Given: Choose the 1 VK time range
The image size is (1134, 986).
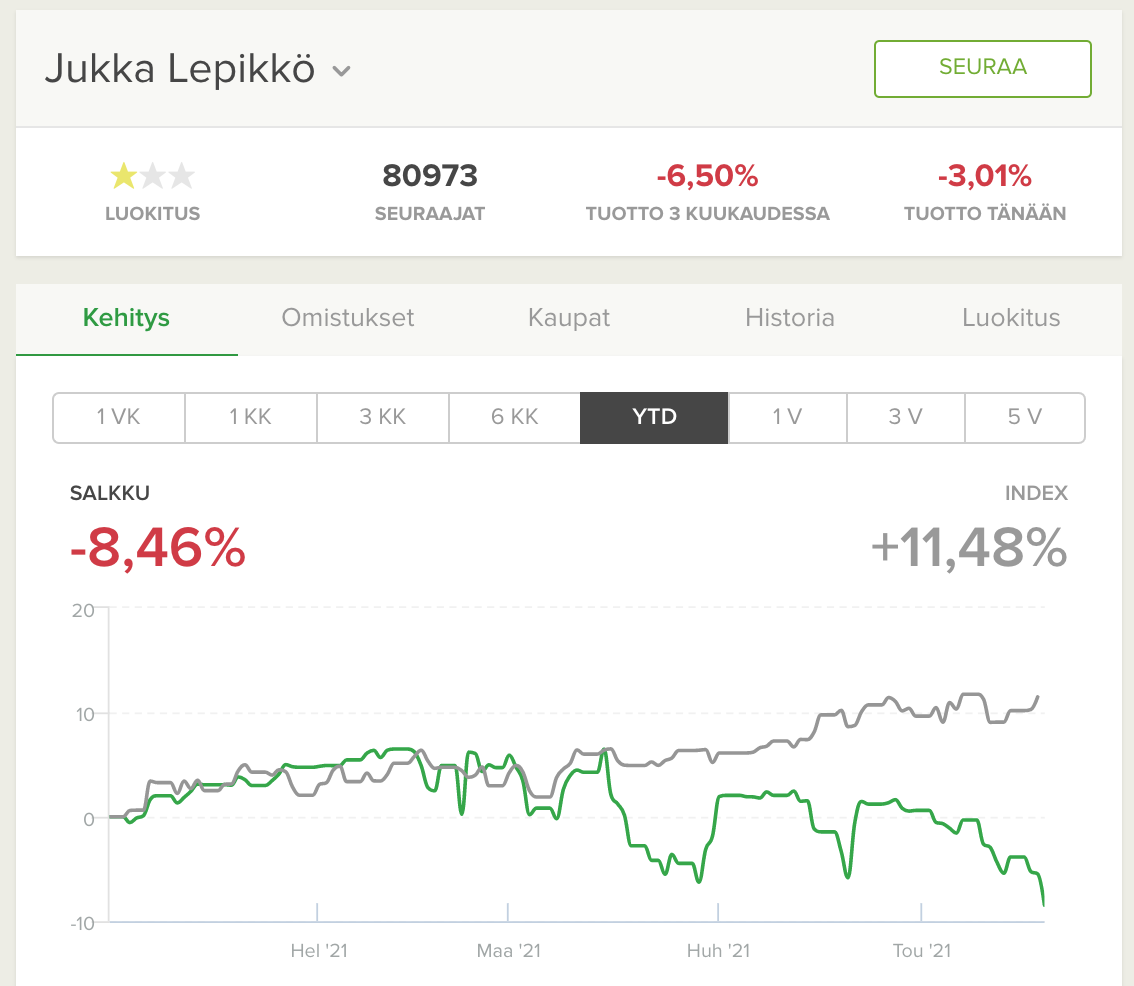Looking at the screenshot, I should click(x=119, y=417).
